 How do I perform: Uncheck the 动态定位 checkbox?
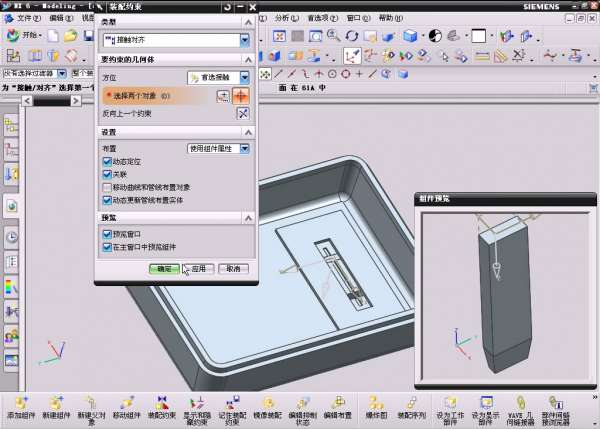click(x=107, y=160)
